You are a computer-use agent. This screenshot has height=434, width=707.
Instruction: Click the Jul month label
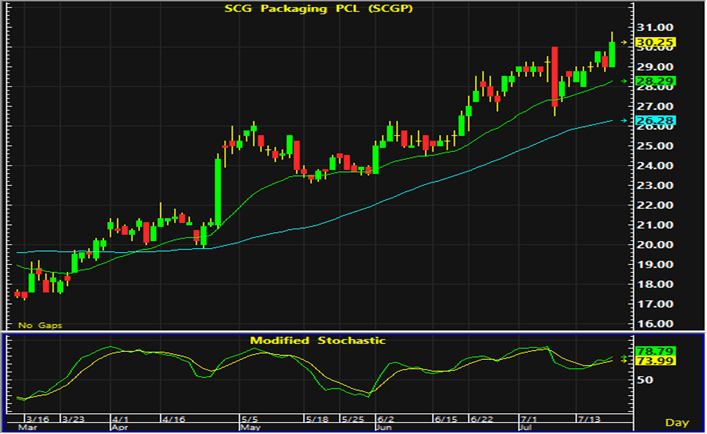pos(526,427)
